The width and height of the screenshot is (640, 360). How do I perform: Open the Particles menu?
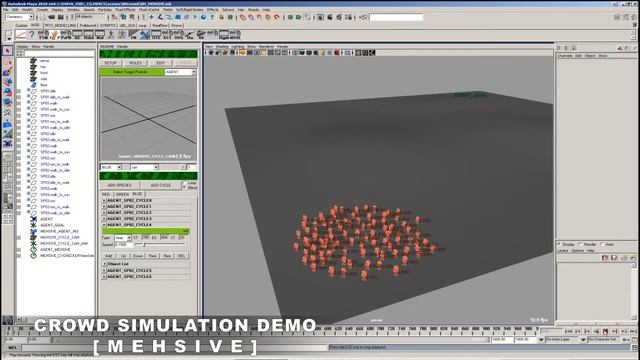pos(105,9)
